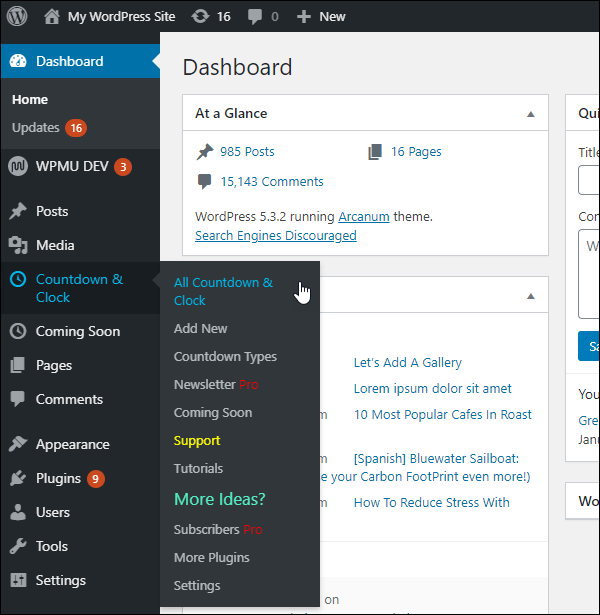
Task: Collapse the At a Glance widget
Action: tap(531, 114)
